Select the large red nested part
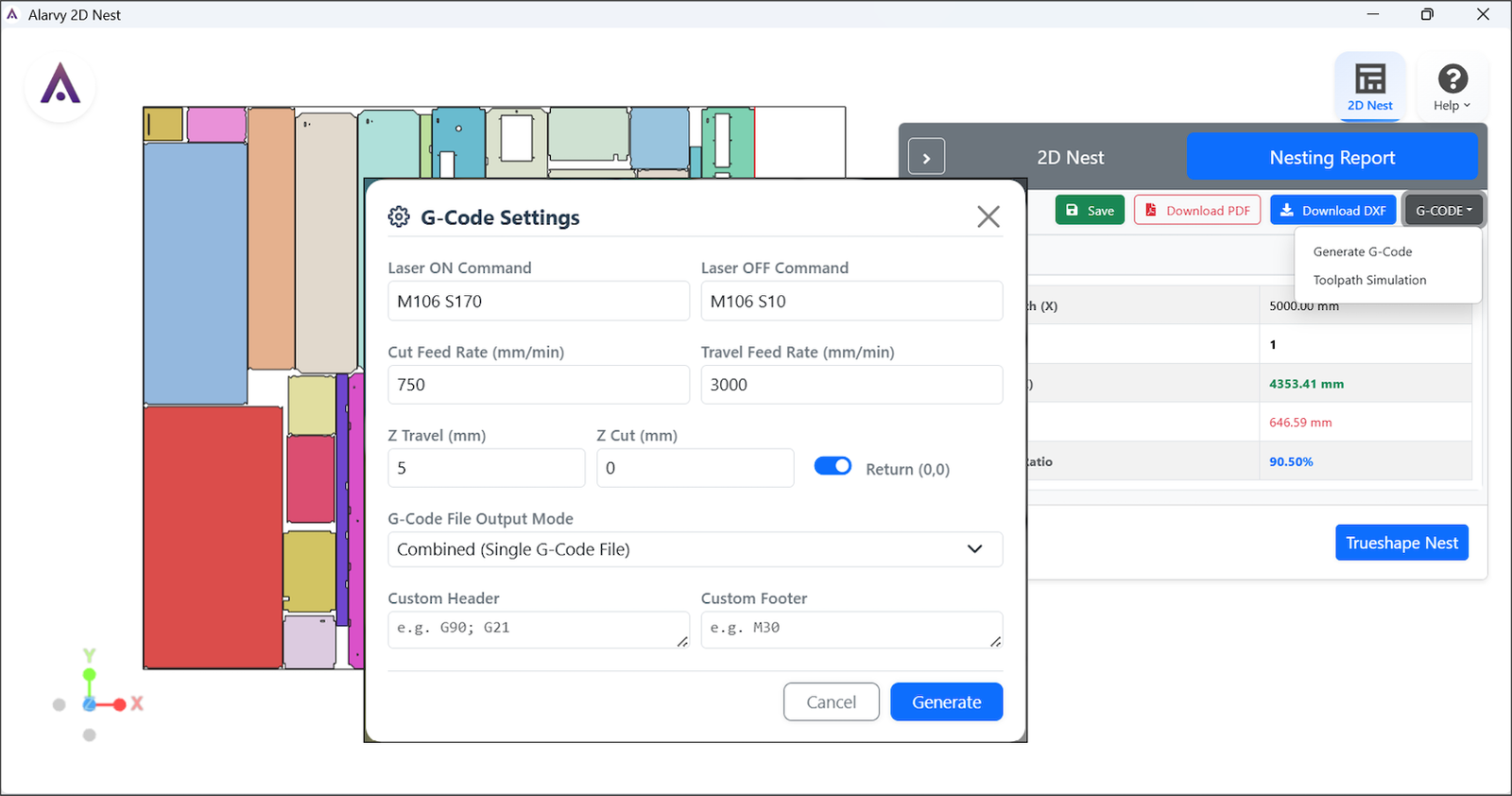This screenshot has height=796, width=1512. click(213, 537)
